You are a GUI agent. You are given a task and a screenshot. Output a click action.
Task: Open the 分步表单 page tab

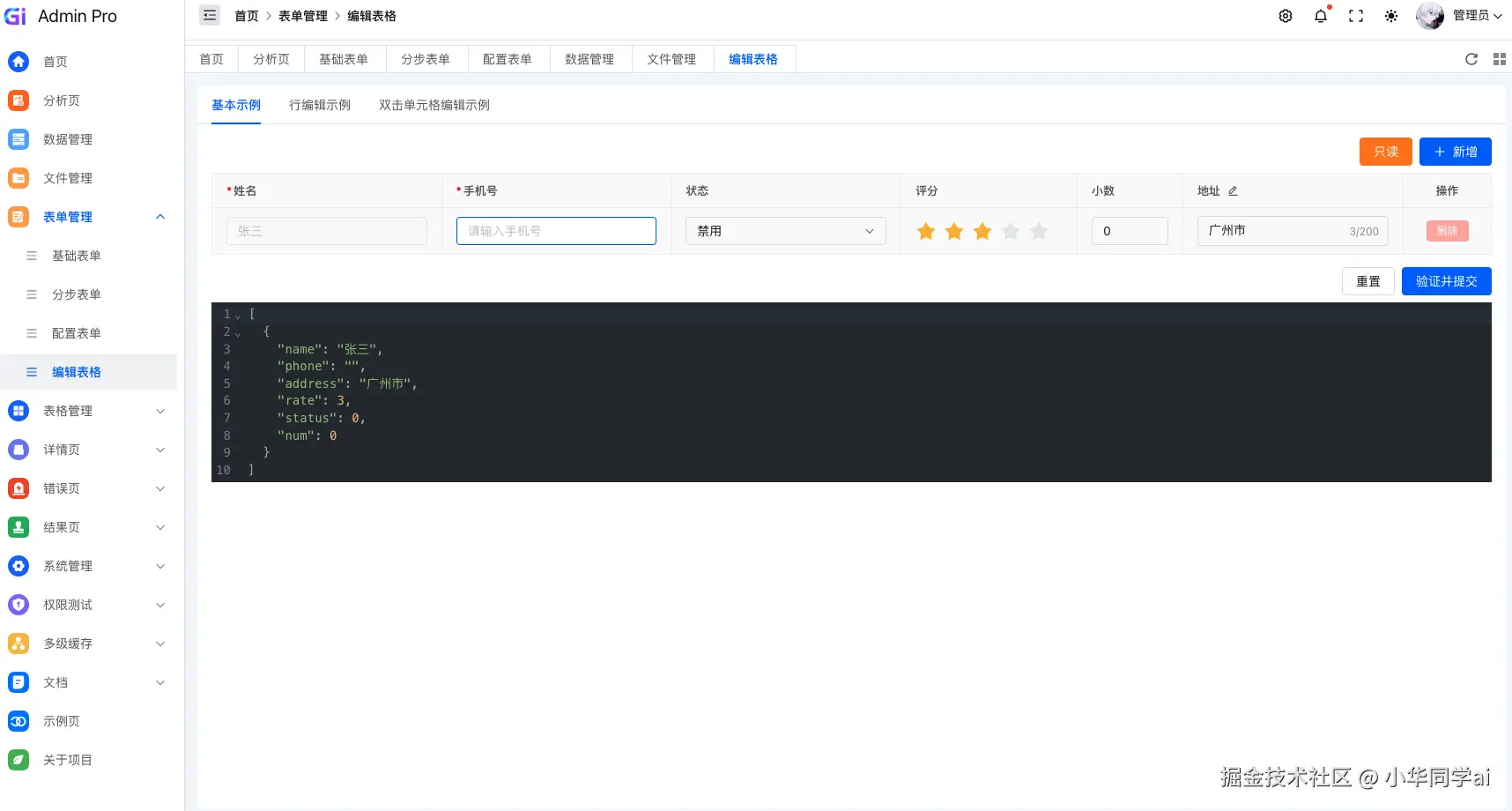[426, 59]
